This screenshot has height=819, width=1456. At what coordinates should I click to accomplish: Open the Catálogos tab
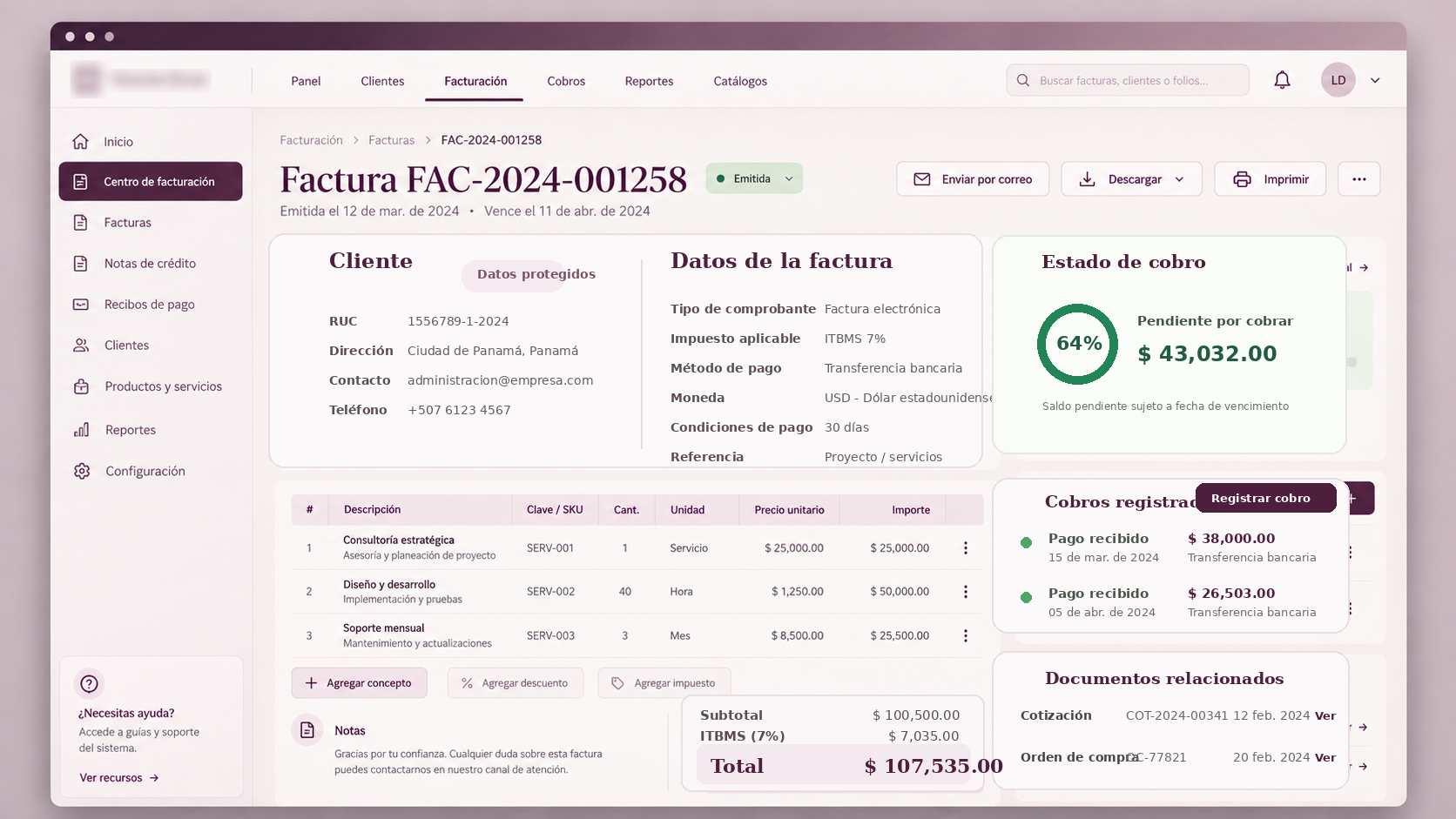click(x=740, y=81)
